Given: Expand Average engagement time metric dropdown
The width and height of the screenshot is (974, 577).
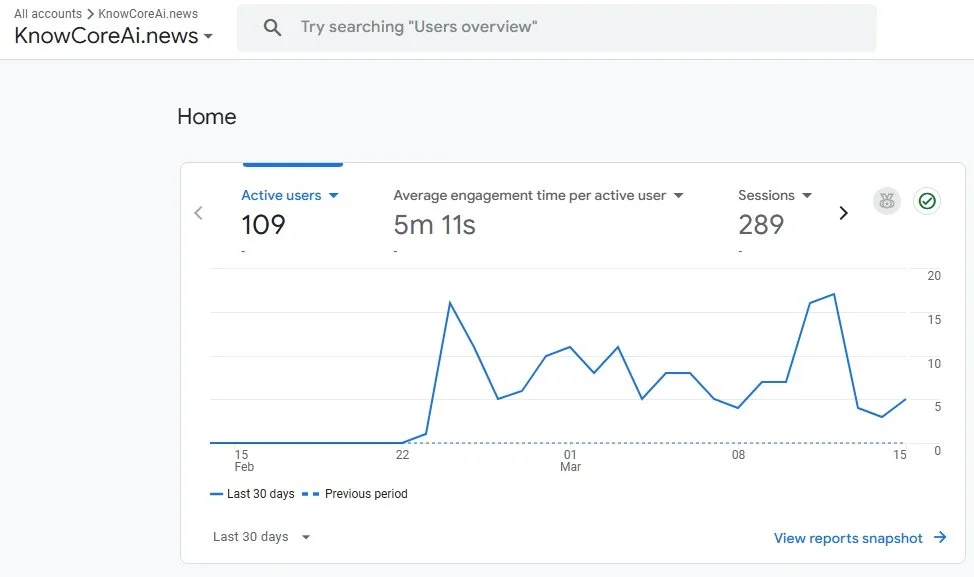Looking at the screenshot, I should (x=678, y=195).
